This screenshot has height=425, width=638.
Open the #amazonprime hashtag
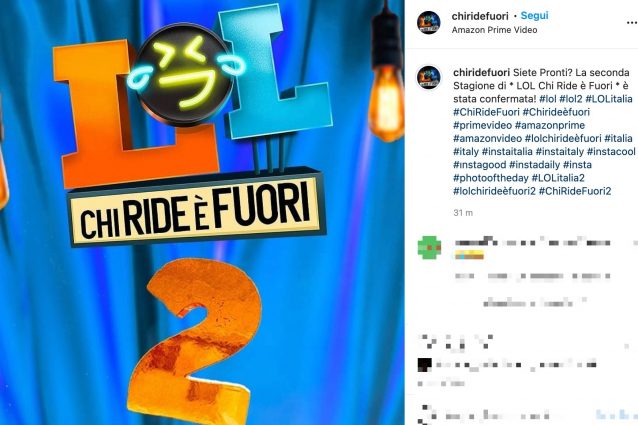[x=550, y=125]
